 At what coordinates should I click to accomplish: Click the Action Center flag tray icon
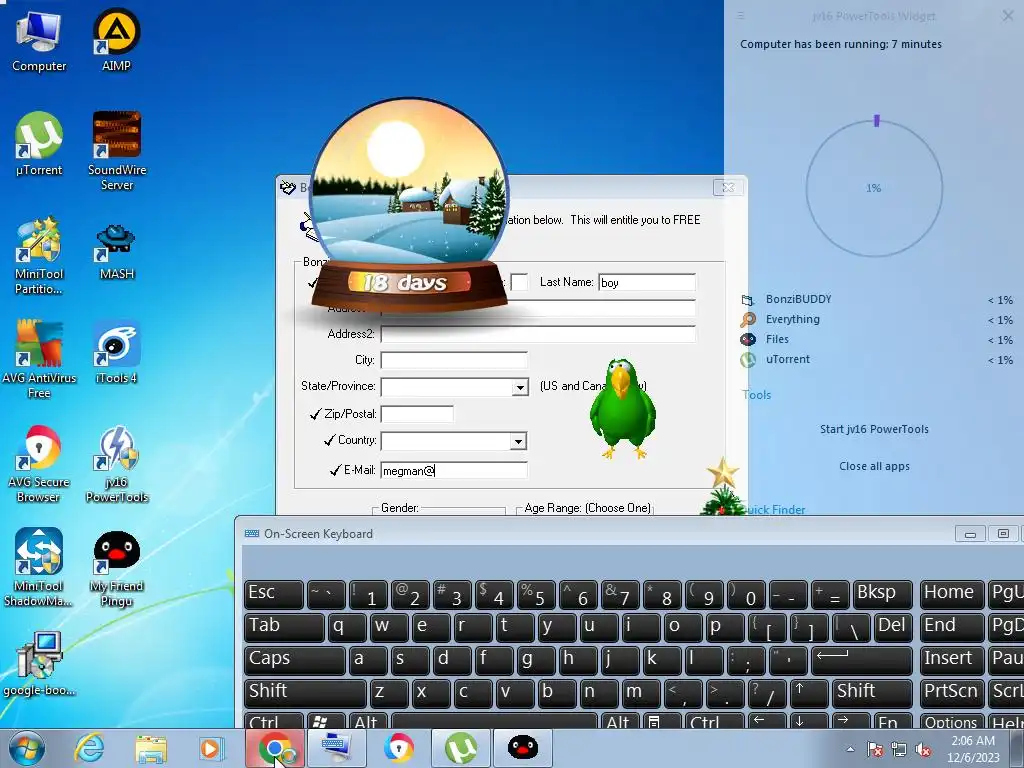click(x=874, y=749)
